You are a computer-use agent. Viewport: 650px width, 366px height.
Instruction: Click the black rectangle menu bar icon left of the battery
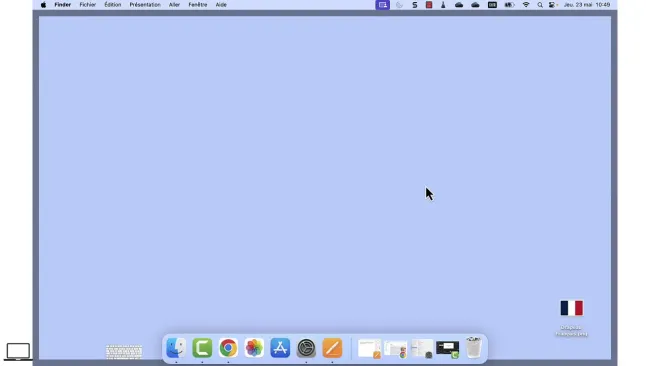pos(492,5)
